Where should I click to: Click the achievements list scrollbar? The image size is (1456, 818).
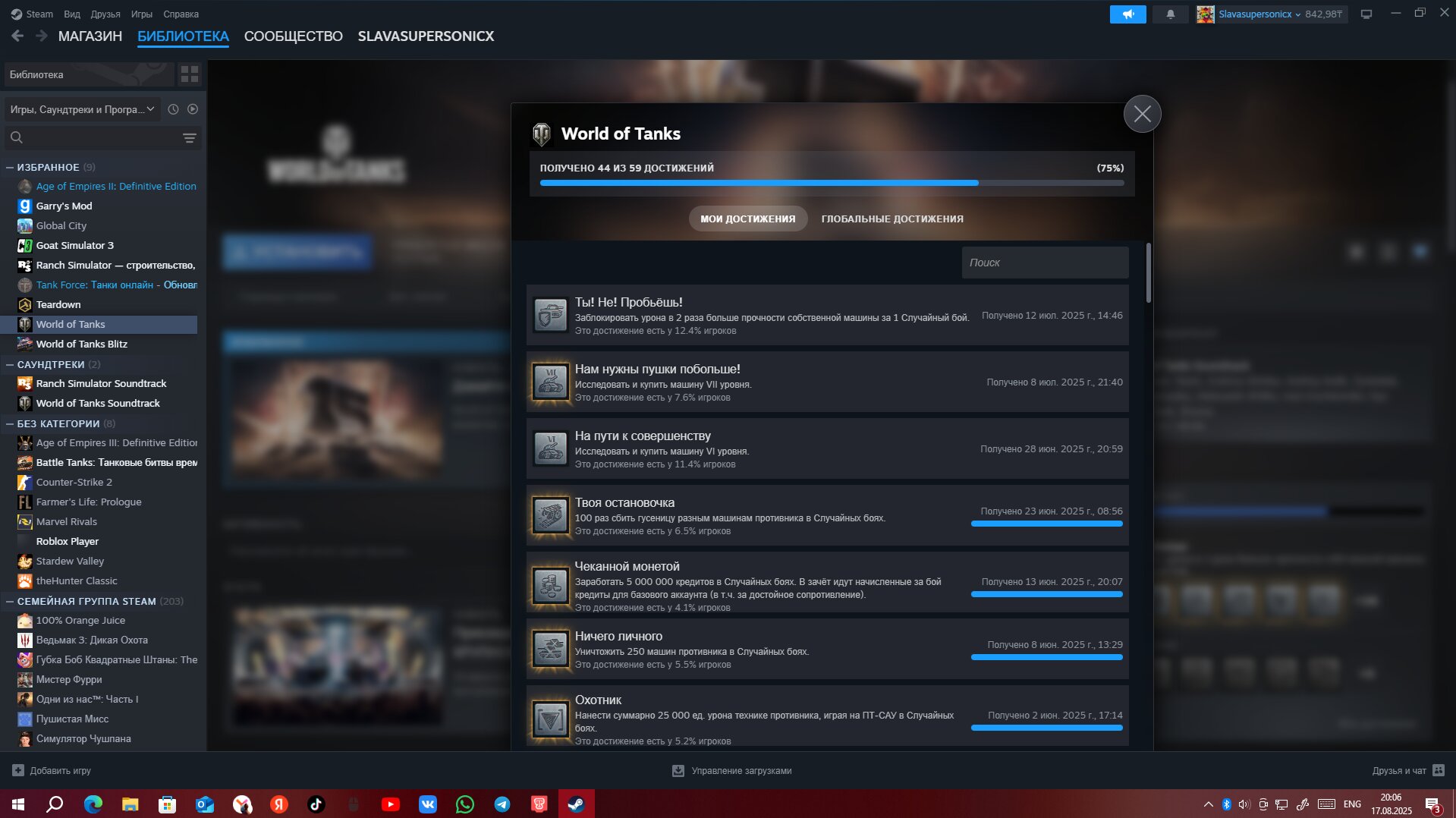point(1149,273)
